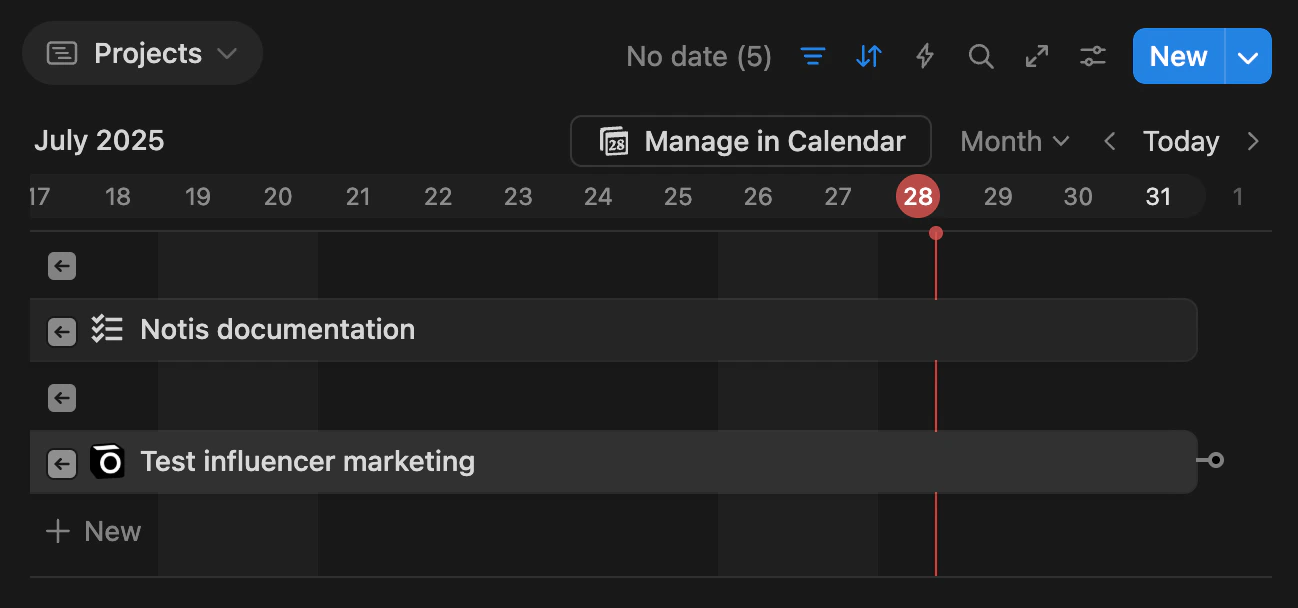Open the New button dropdown chevron

1247,57
